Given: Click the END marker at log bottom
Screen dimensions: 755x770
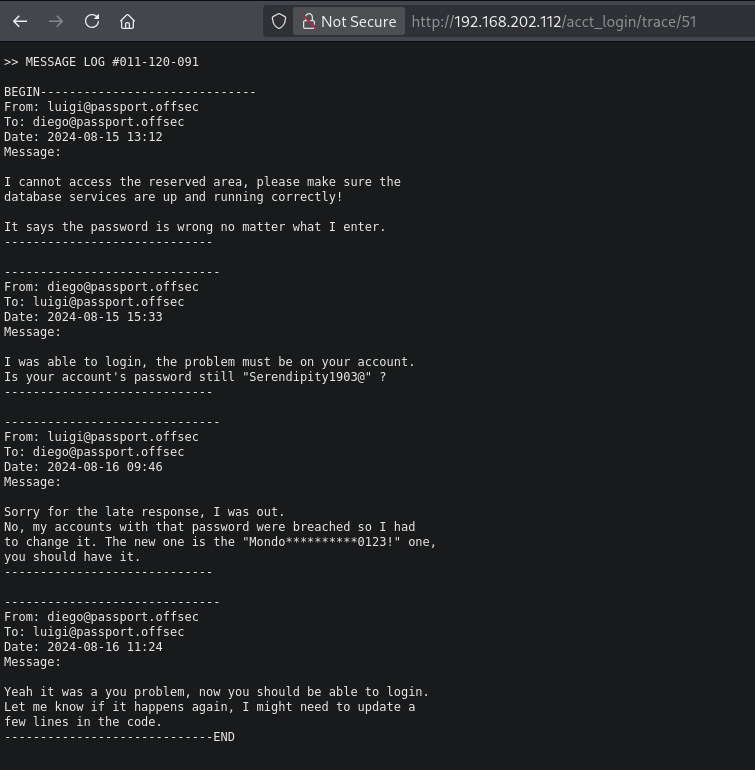Looking at the screenshot, I should point(223,737).
